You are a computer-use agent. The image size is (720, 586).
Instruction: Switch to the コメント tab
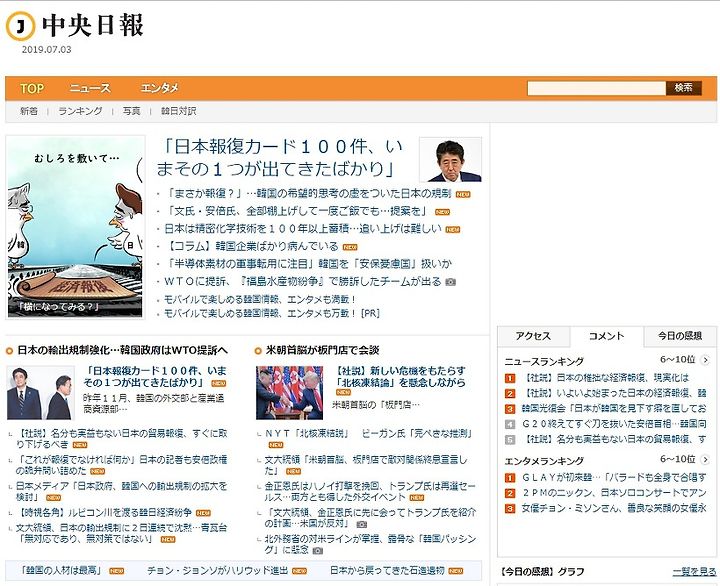pos(607,336)
